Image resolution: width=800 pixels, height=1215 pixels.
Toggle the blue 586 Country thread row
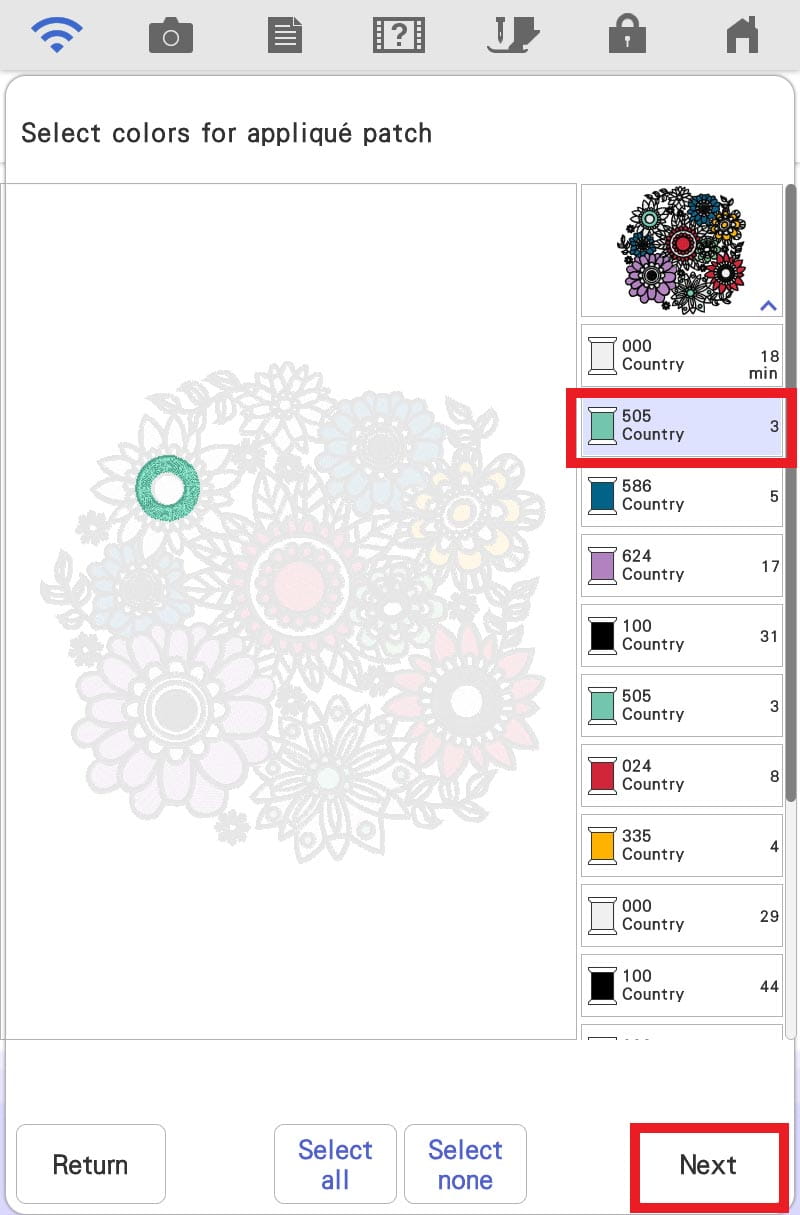click(x=682, y=495)
